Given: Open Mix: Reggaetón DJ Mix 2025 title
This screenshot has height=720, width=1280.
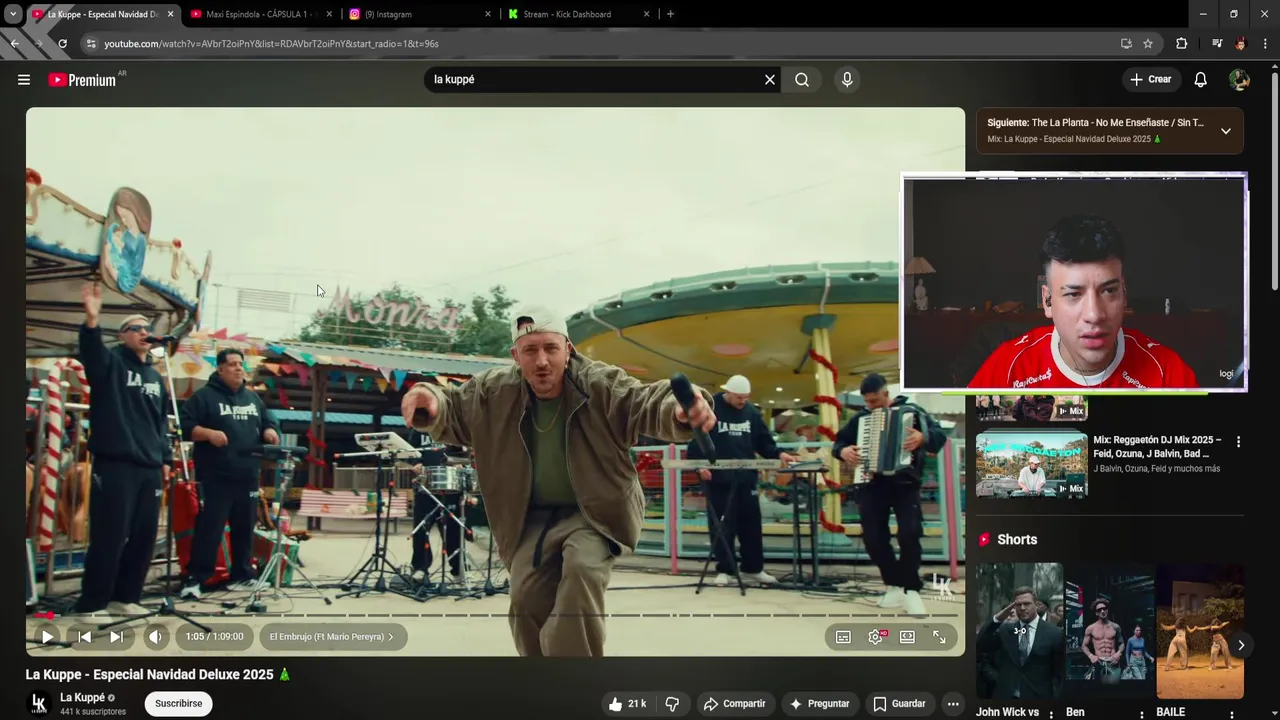Looking at the screenshot, I should coord(1158,447).
